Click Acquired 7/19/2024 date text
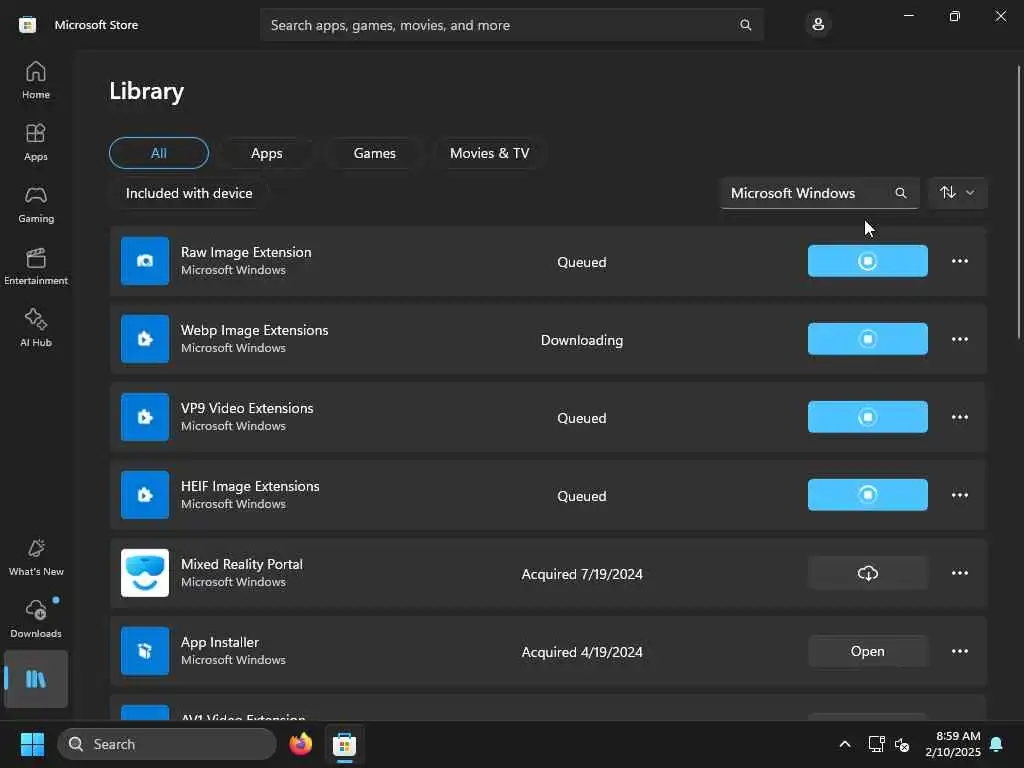Screen dimensions: 1024x768 [x=582, y=574]
